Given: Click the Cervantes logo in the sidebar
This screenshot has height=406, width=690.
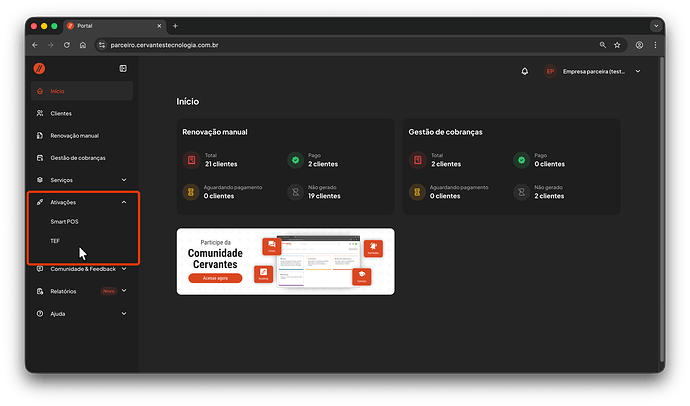Looking at the screenshot, I should (x=40, y=68).
